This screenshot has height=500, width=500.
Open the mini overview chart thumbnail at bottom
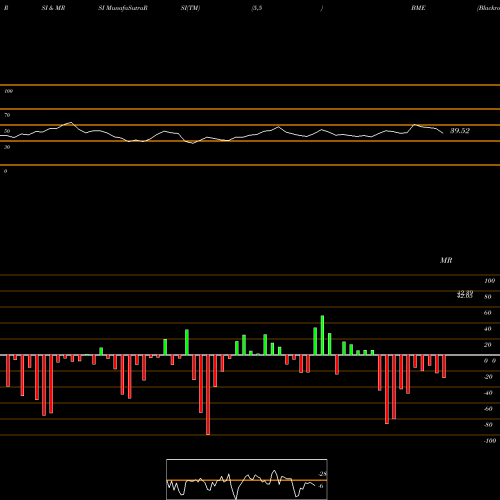pos(247,479)
